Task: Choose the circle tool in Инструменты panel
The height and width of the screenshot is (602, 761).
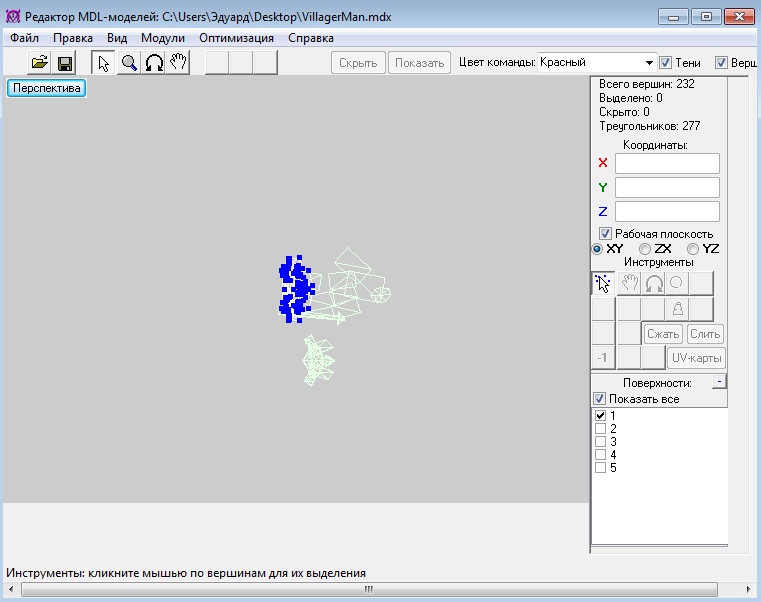Action: [677, 284]
